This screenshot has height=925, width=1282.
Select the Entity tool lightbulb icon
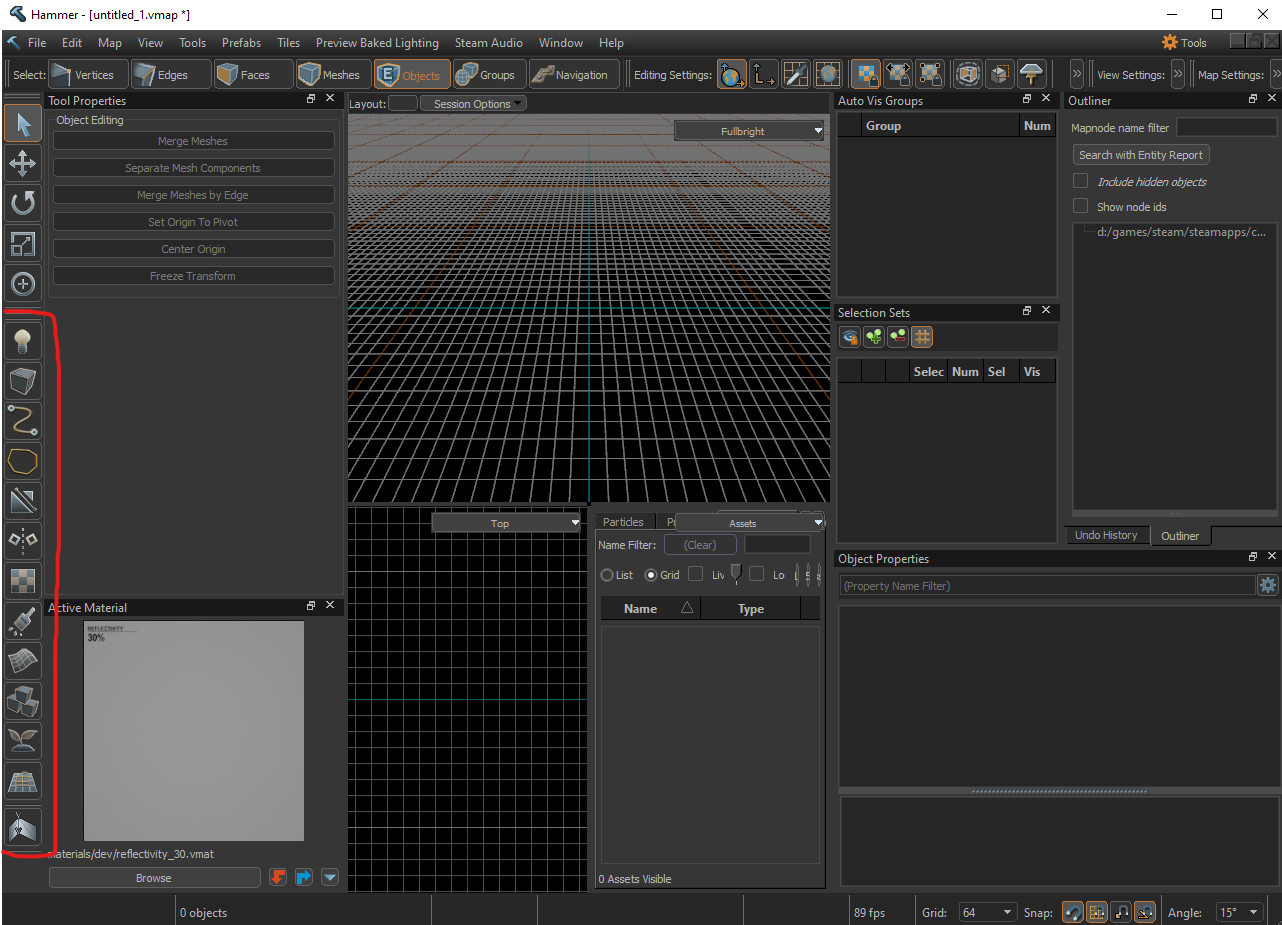click(x=23, y=341)
